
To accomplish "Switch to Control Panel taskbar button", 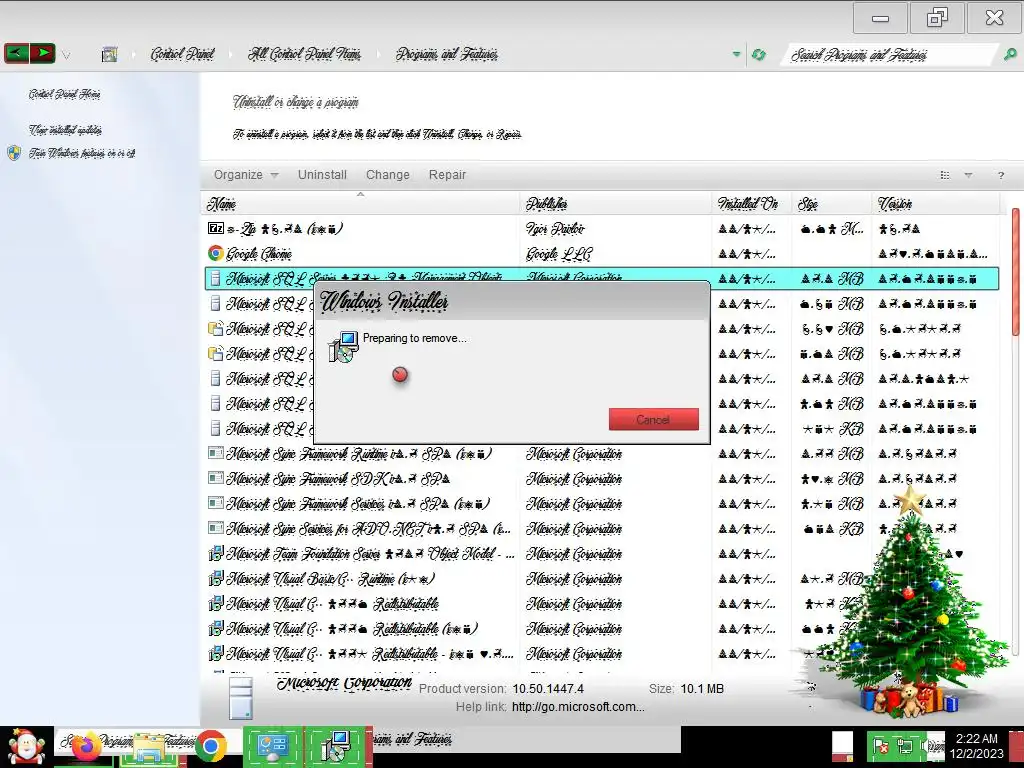I will 273,746.
